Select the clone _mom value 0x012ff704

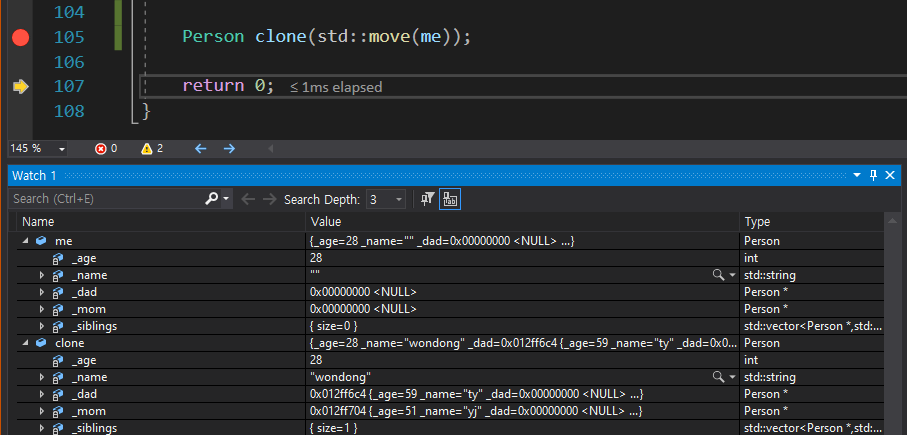point(338,411)
